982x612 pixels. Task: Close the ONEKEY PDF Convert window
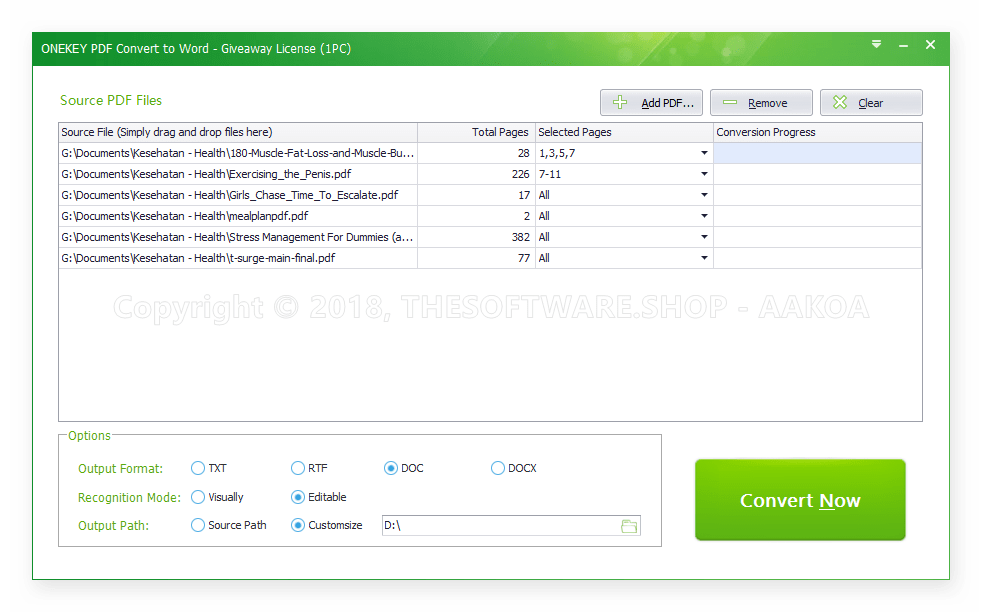930,45
